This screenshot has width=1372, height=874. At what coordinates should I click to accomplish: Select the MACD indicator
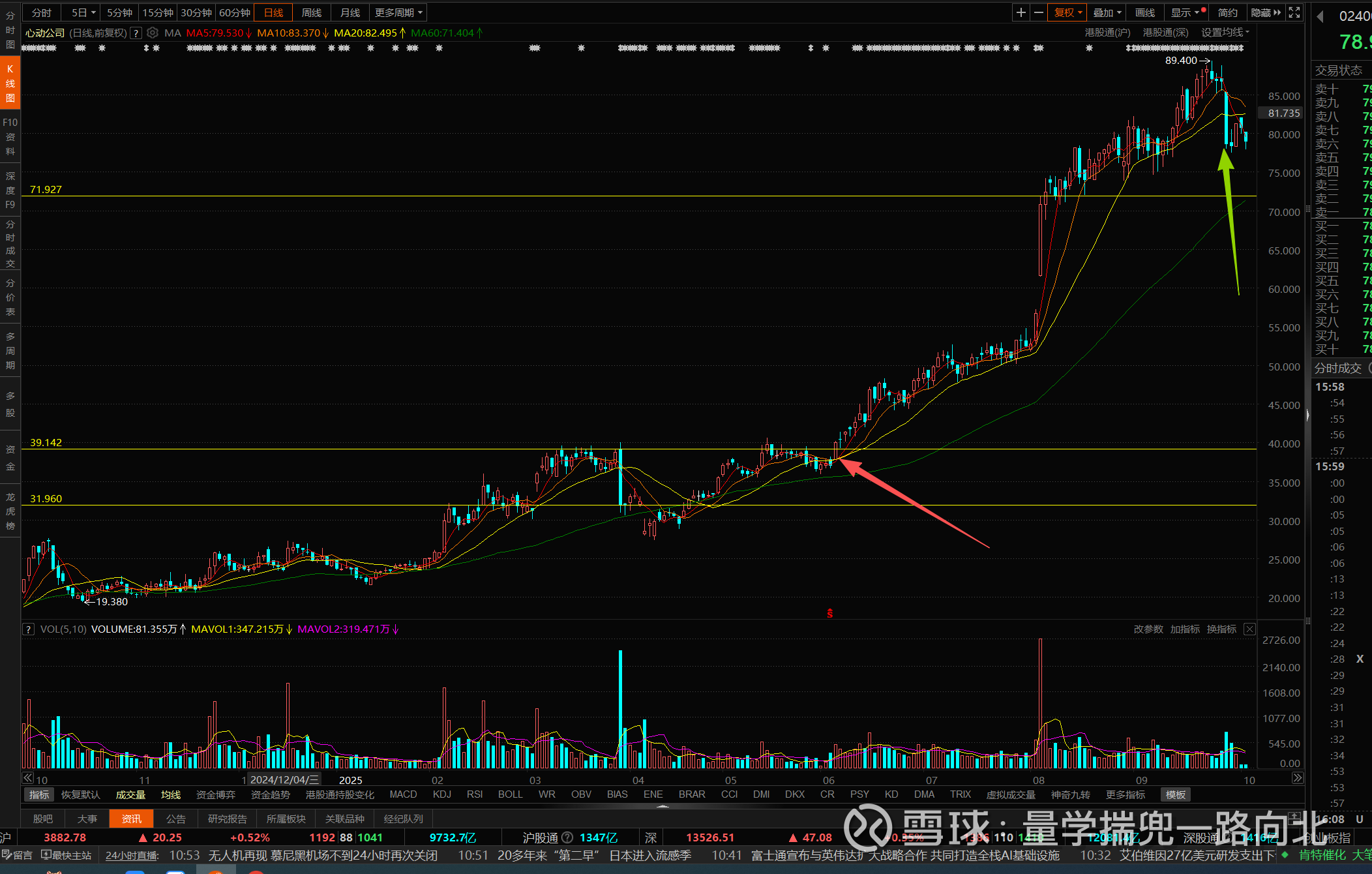[x=403, y=794]
